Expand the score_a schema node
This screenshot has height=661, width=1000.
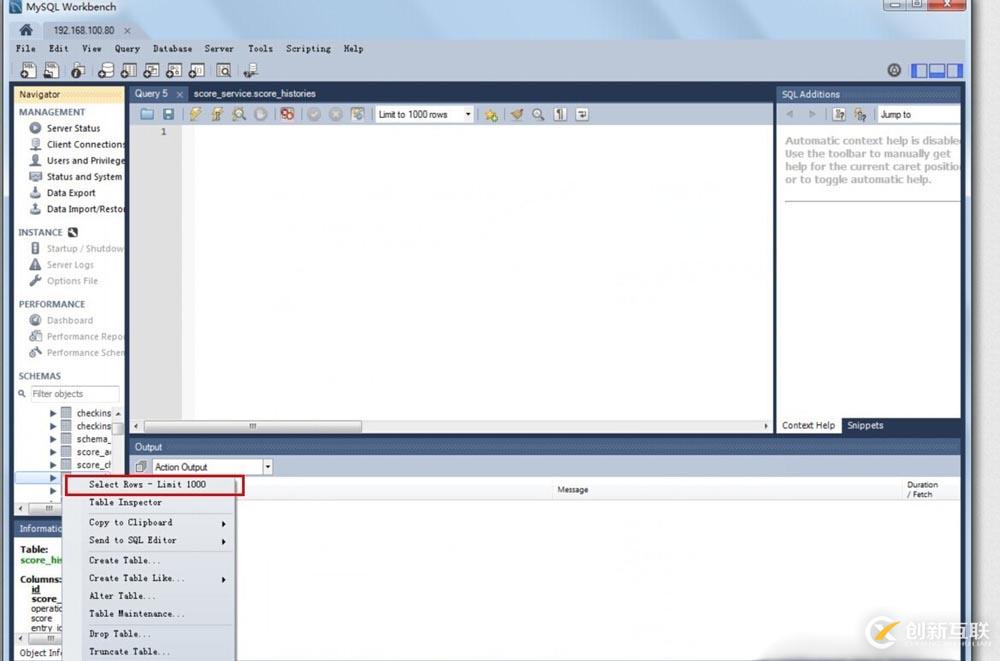(x=53, y=452)
